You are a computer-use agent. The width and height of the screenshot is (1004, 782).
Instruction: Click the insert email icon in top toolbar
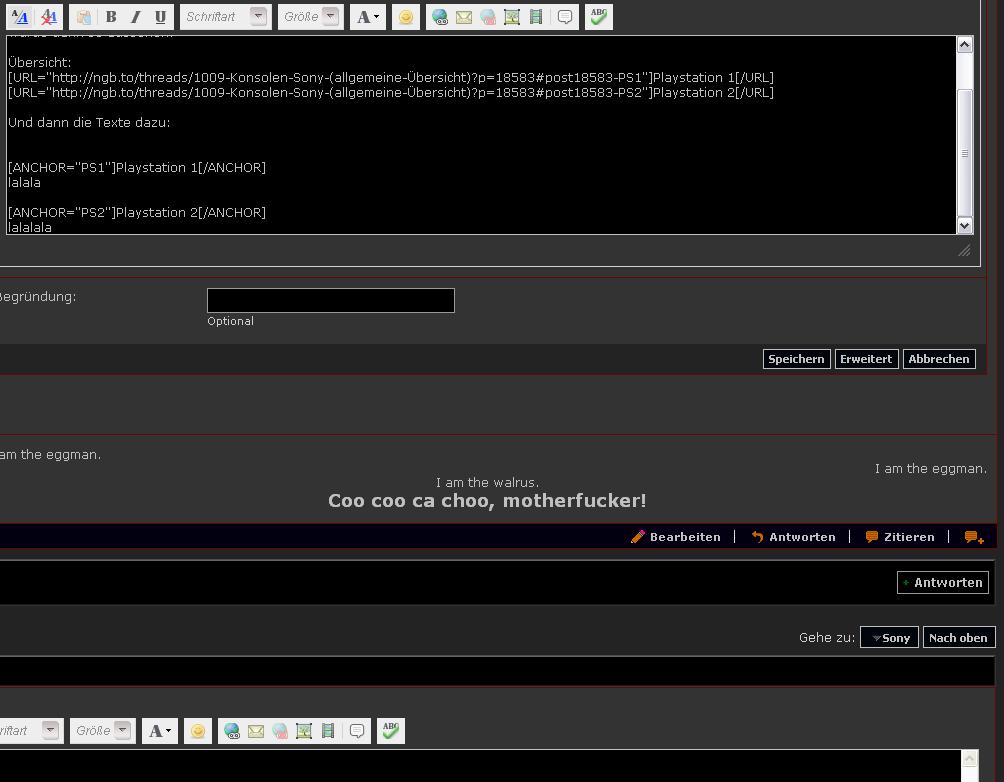[x=464, y=17]
